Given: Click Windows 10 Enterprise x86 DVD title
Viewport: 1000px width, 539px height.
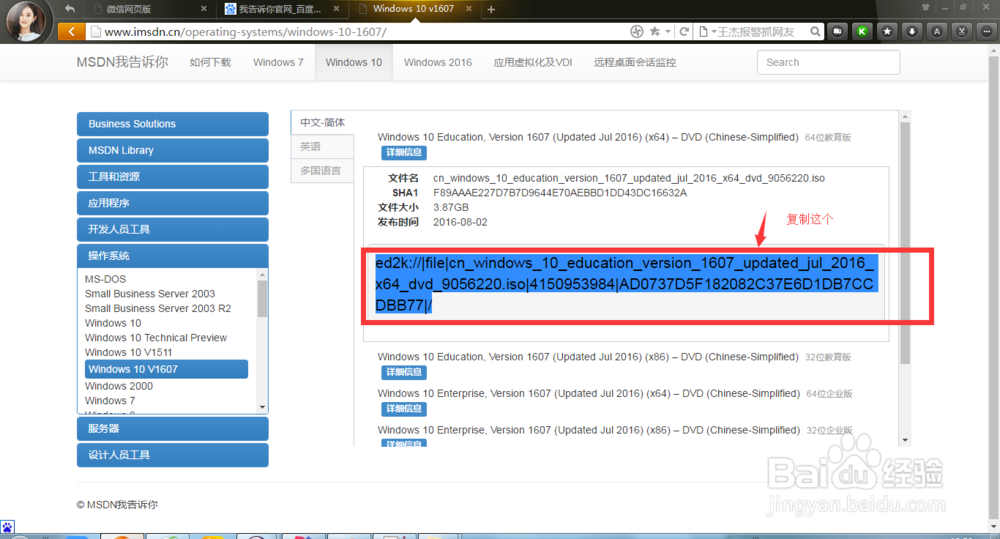Looking at the screenshot, I should [588, 430].
